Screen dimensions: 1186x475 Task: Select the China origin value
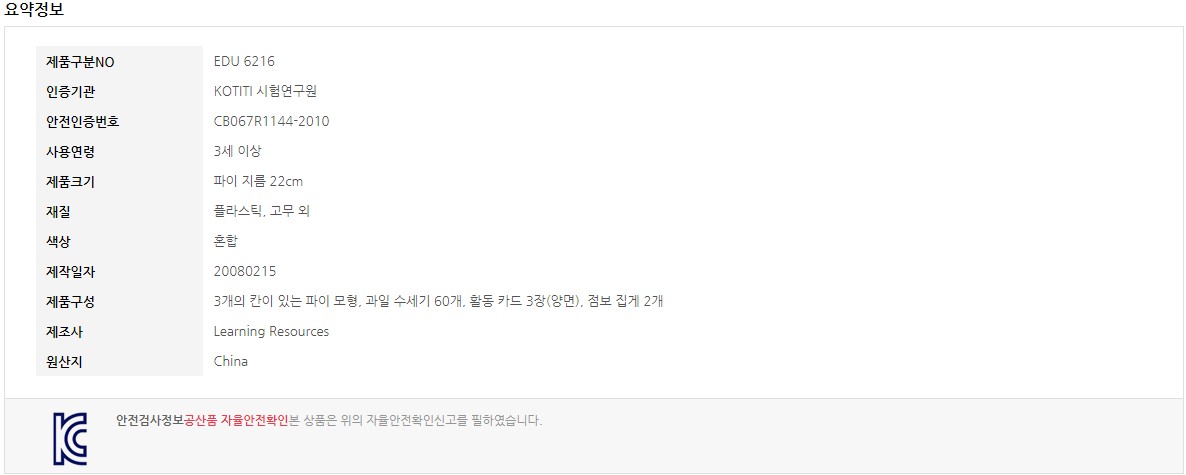[231, 361]
